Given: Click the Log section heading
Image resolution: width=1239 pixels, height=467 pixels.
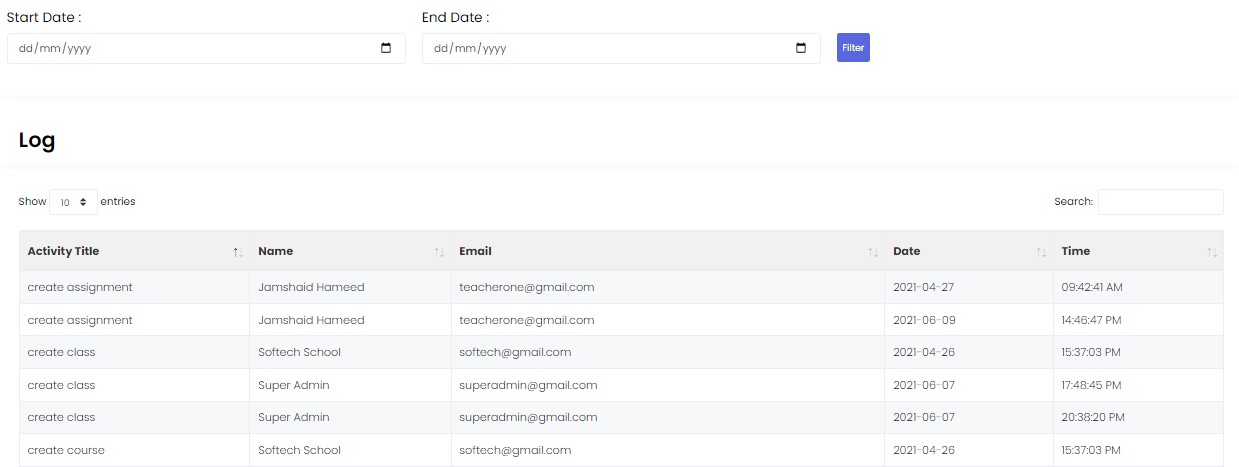Looking at the screenshot, I should 37,141.
